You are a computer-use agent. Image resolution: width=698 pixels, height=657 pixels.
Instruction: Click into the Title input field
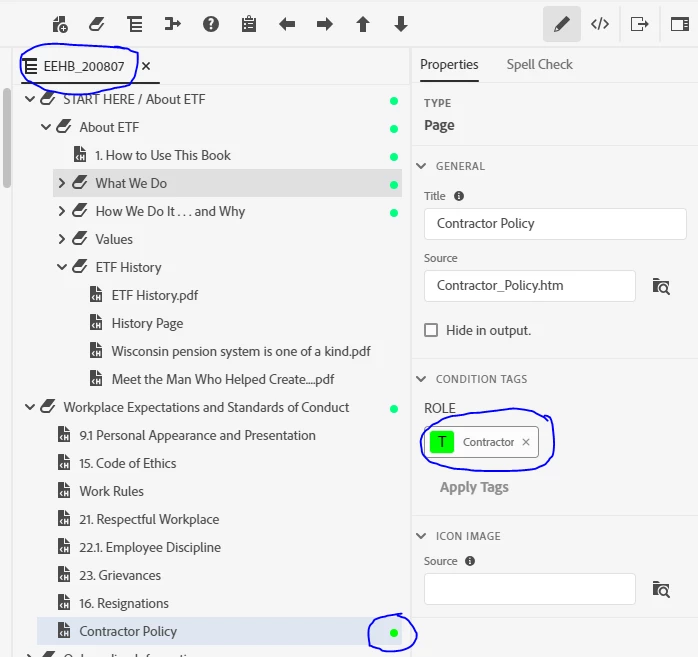click(x=555, y=224)
